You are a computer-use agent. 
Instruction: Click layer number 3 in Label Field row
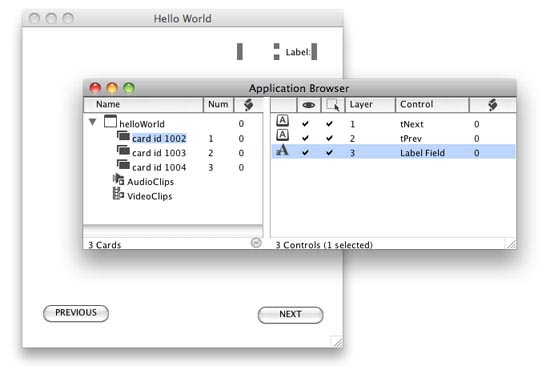(x=352, y=153)
